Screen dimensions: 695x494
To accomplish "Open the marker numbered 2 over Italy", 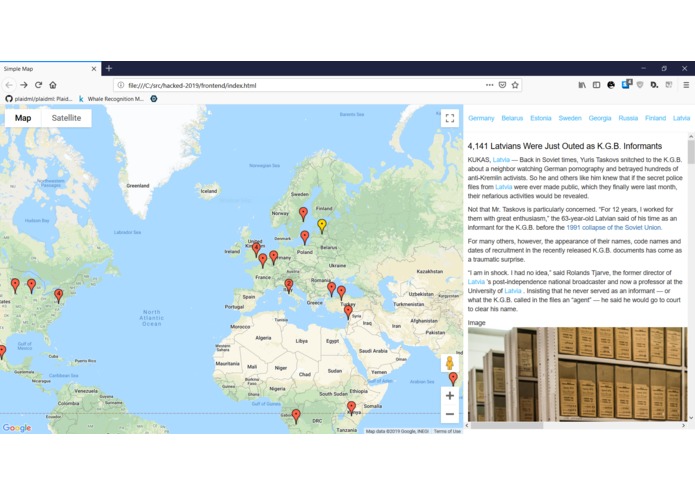I will tap(289, 285).
